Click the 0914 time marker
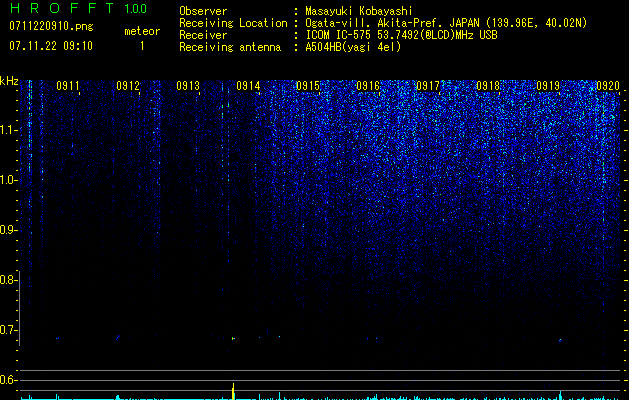Screen dimensions: 629x400 (248, 86)
